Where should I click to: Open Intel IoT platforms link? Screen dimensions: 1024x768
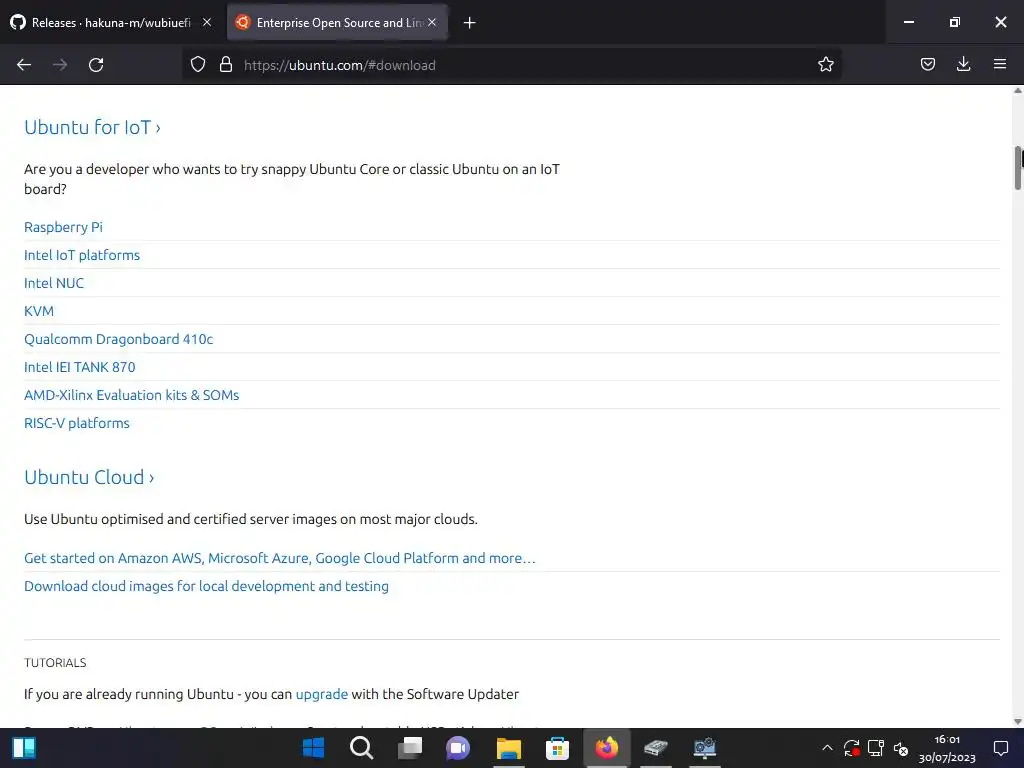(x=82, y=255)
